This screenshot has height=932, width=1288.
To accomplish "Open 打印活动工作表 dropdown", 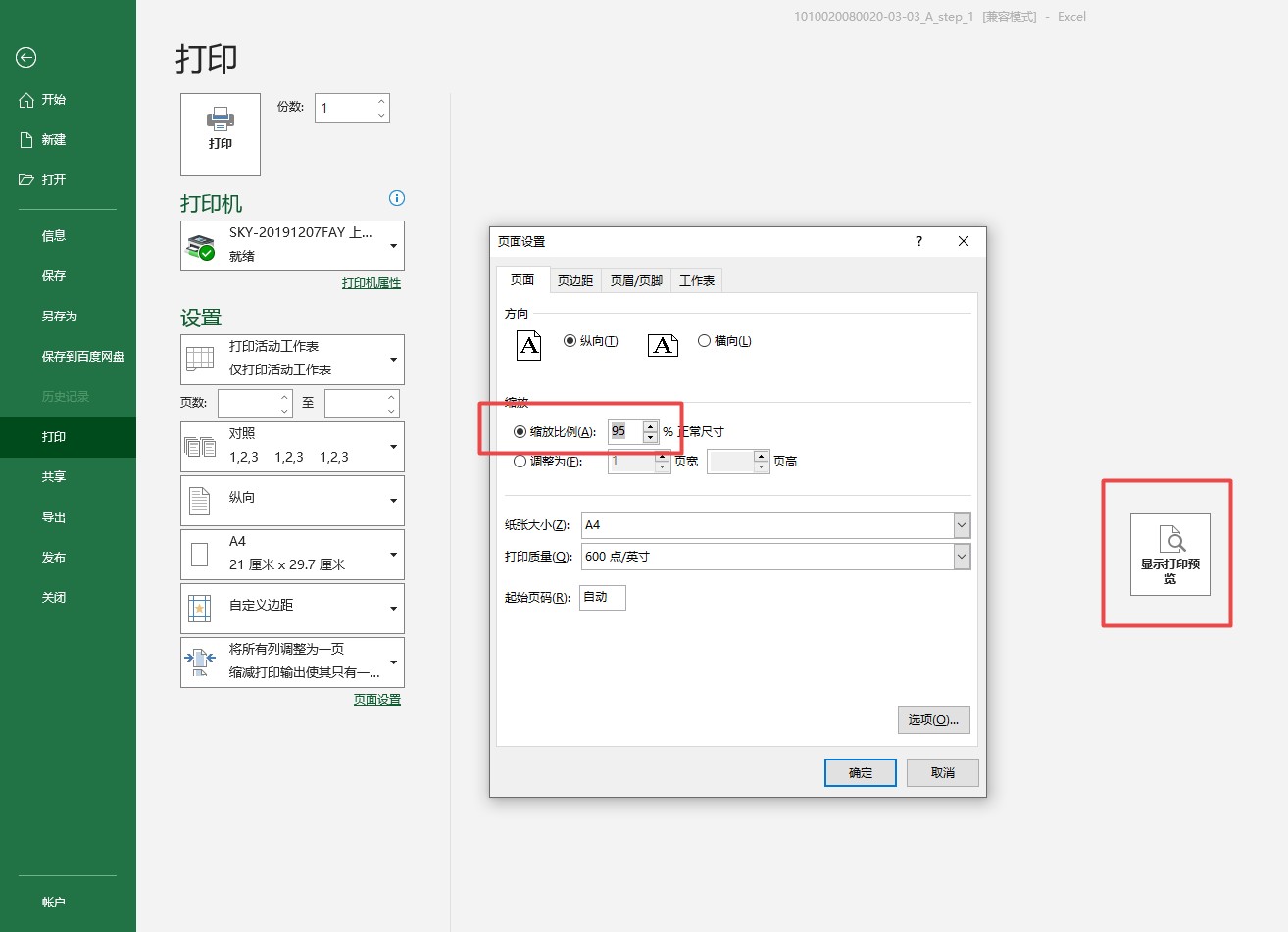I will tap(292, 360).
